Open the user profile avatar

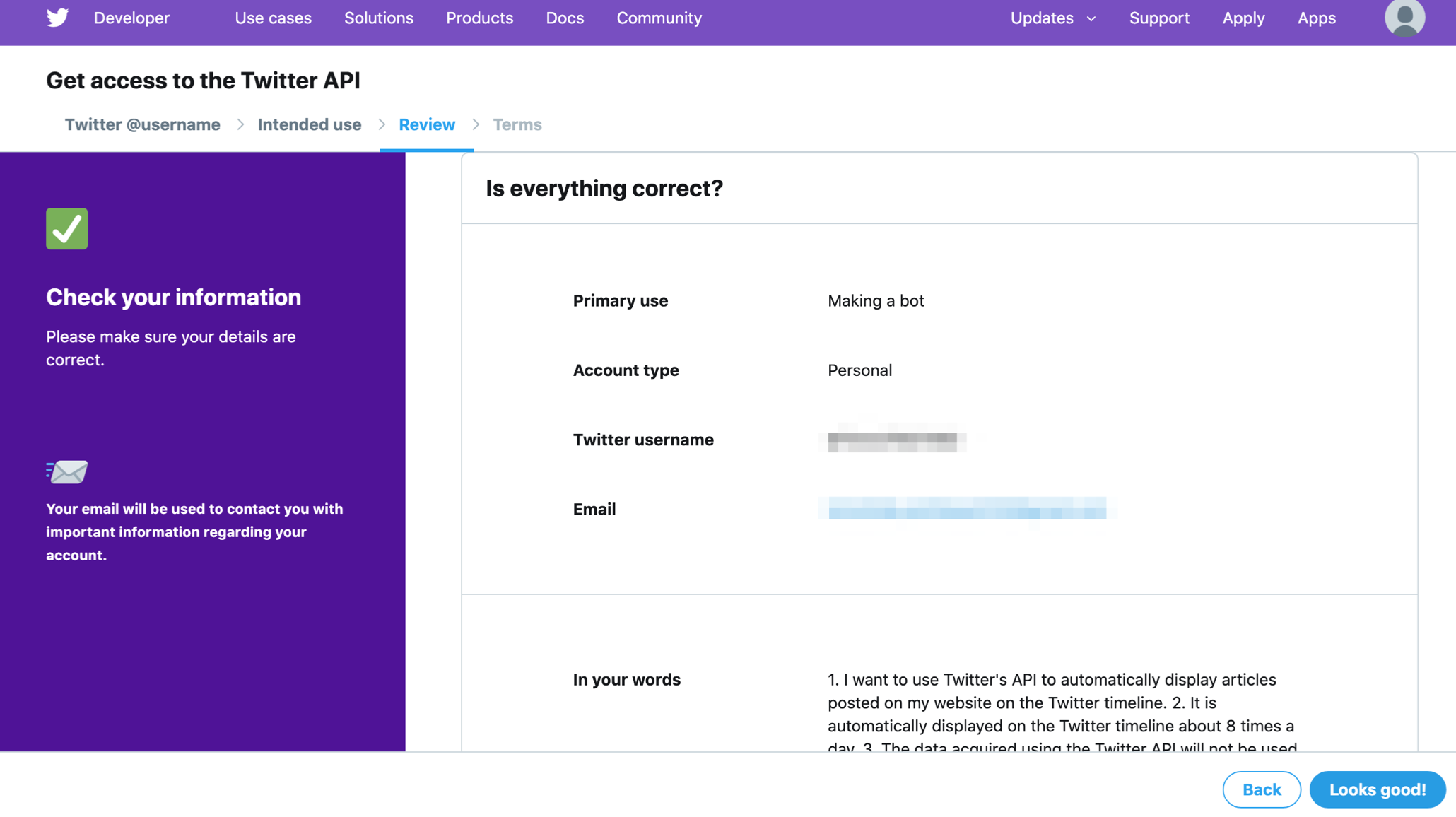tap(1404, 18)
